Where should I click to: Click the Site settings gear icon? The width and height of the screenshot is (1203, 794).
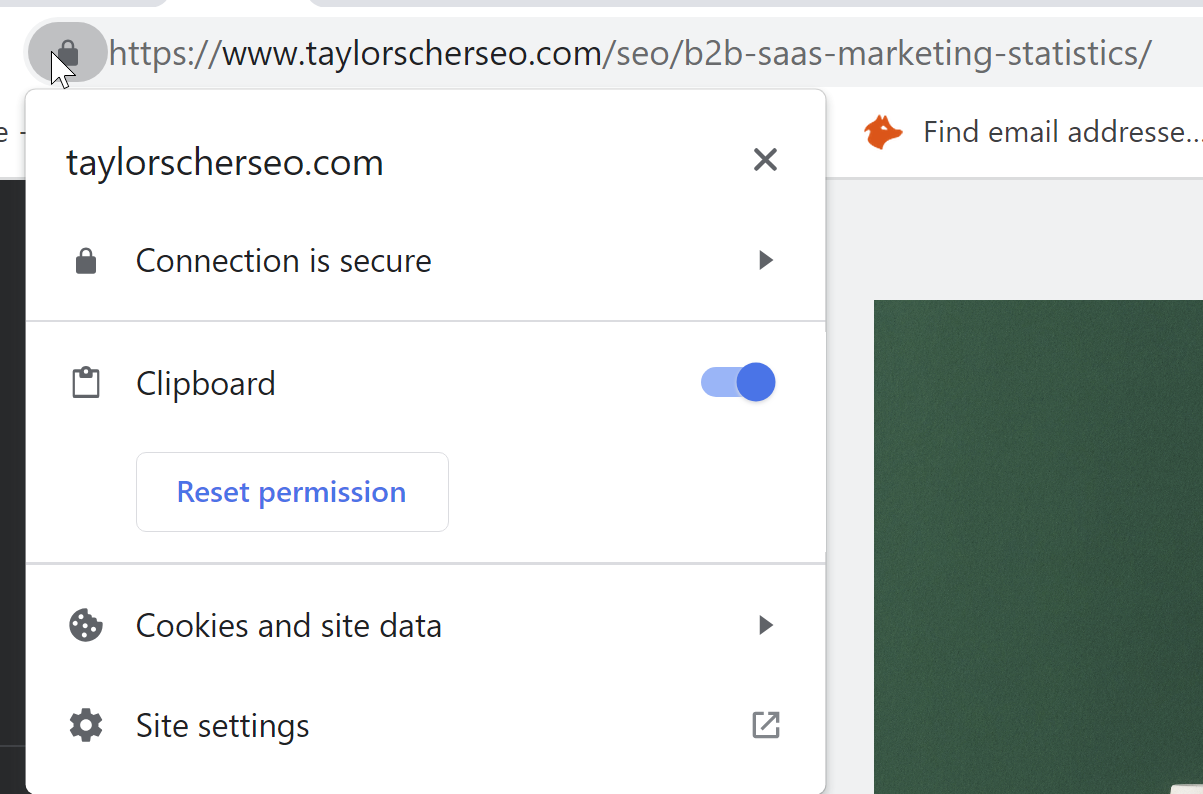coord(86,725)
